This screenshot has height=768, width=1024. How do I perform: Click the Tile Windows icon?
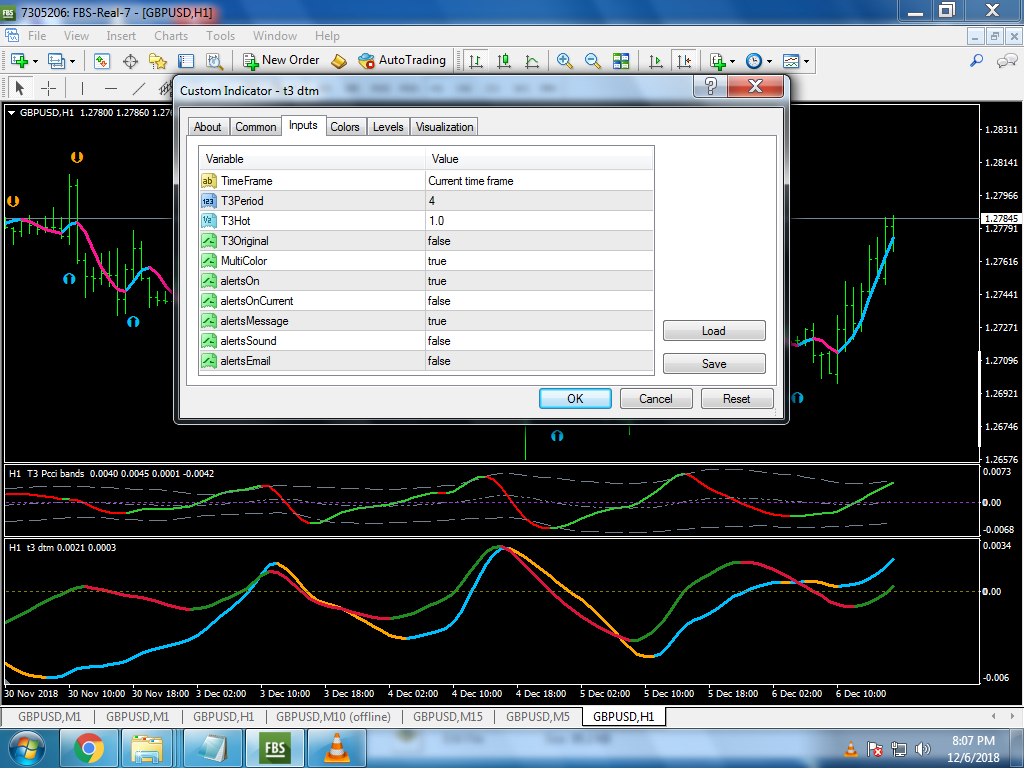point(621,61)
